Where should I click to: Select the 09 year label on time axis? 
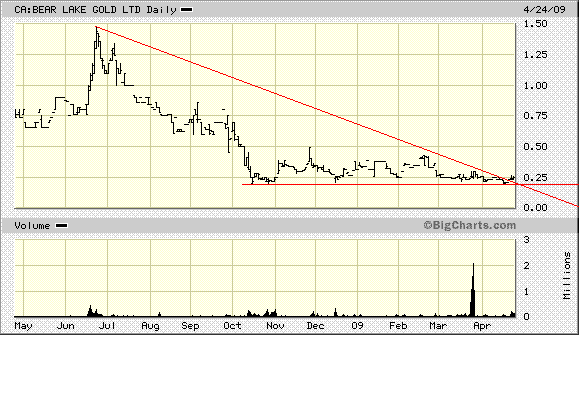pos(357,326)
